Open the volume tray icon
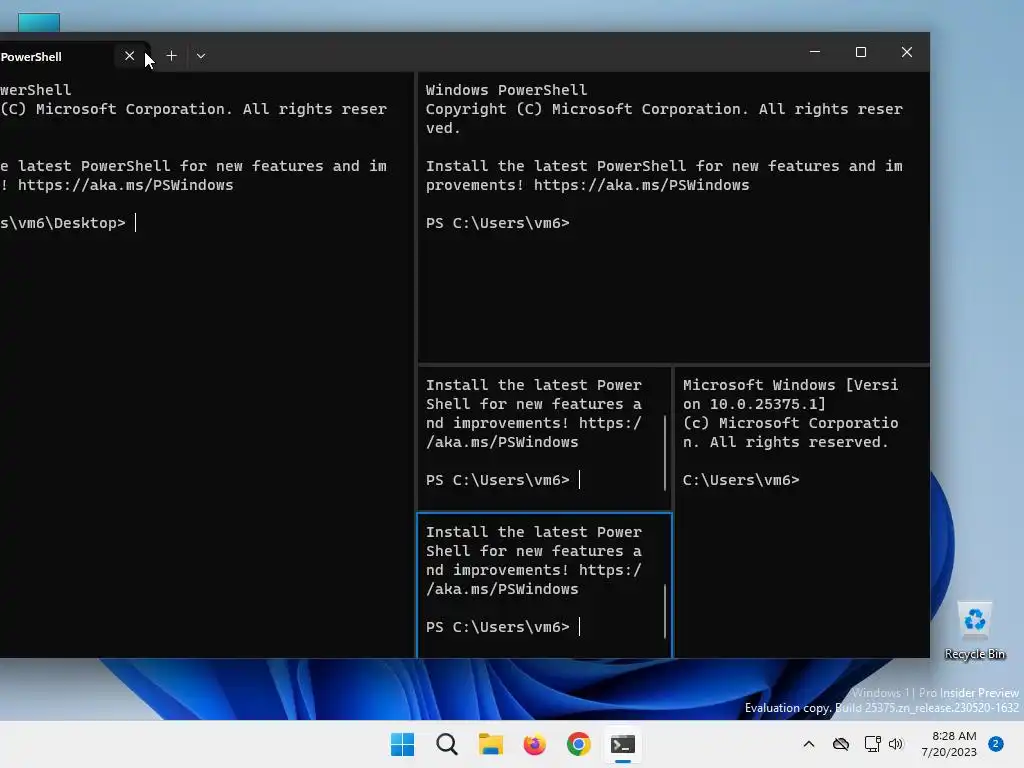 click(896, 744)
